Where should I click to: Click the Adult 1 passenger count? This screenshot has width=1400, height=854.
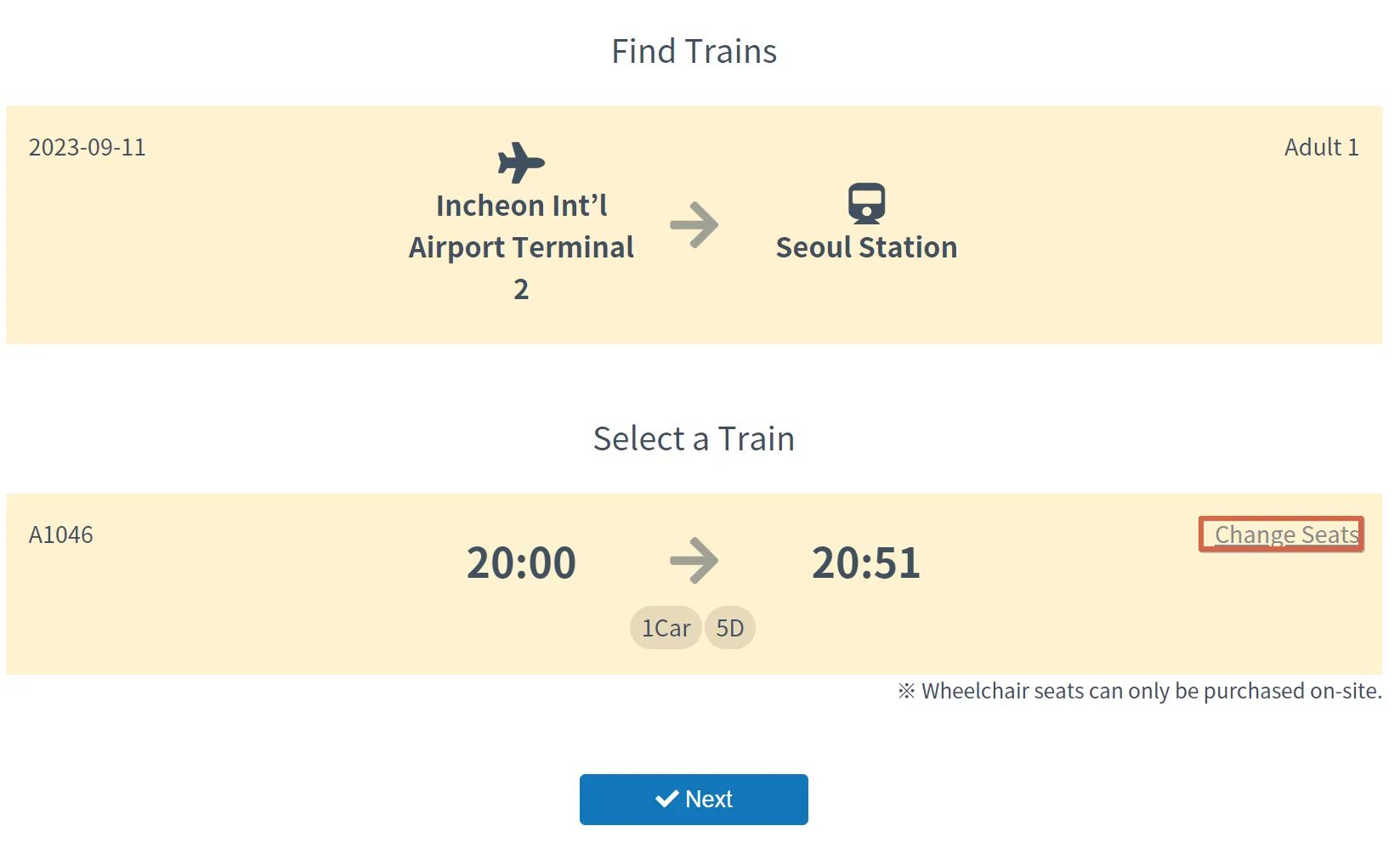[x=1320, y=148]
